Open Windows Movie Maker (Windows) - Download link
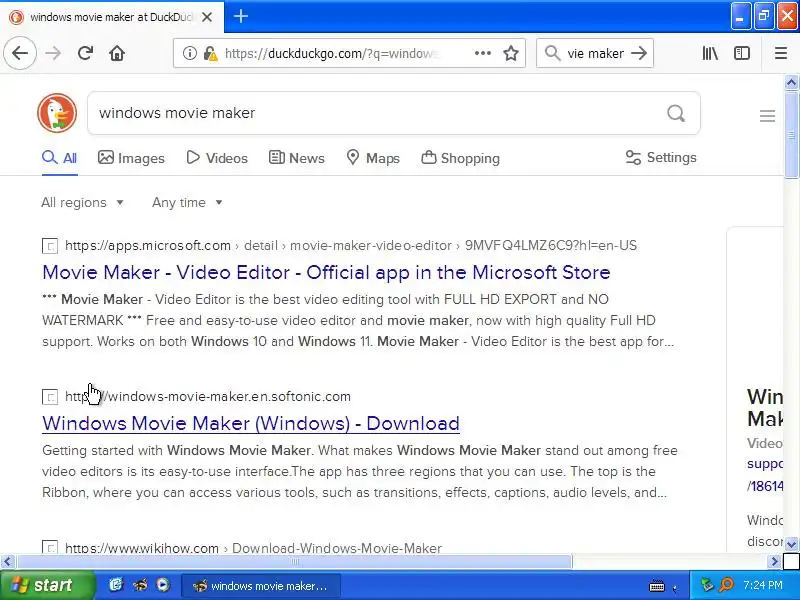Image resolution: width=800 pixels, height=600 pixels. (x=251, y=423)
